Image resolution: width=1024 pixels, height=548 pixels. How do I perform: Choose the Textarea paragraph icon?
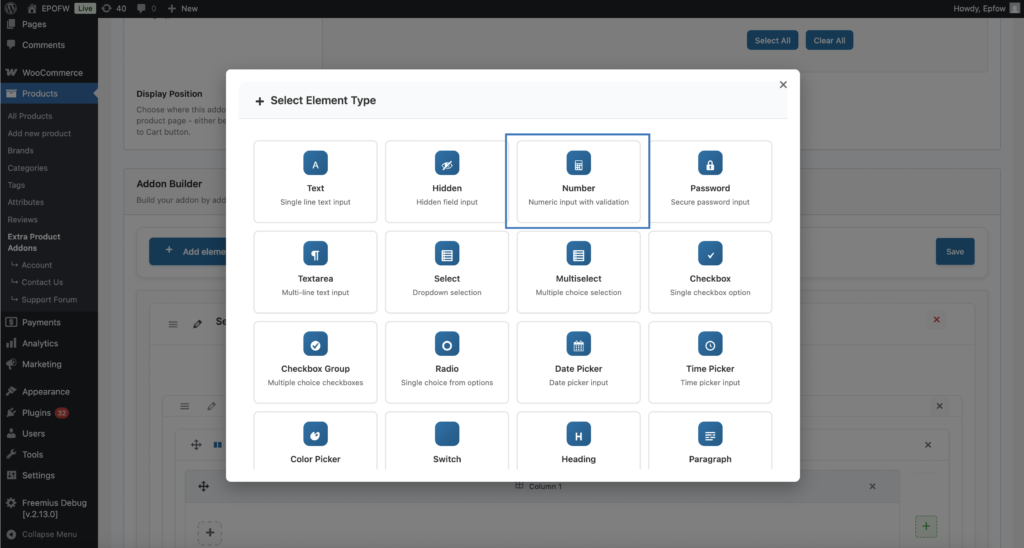coord(315,254)
